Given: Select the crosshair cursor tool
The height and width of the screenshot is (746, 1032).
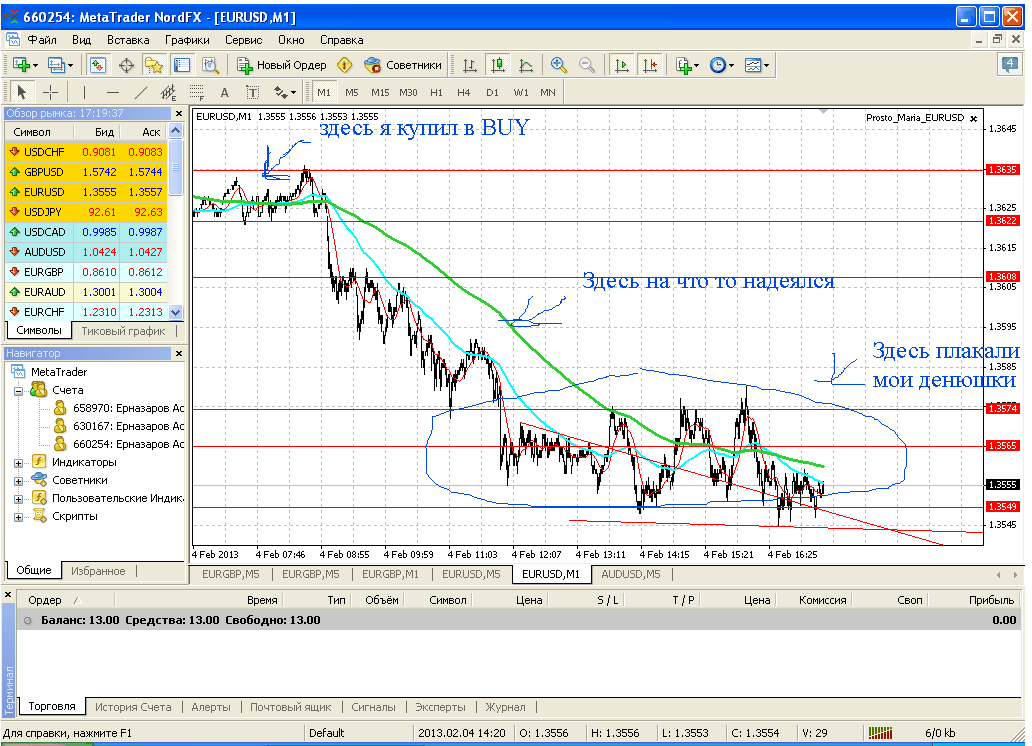Looking at the screenshot, I should click(x=50, y=92).
